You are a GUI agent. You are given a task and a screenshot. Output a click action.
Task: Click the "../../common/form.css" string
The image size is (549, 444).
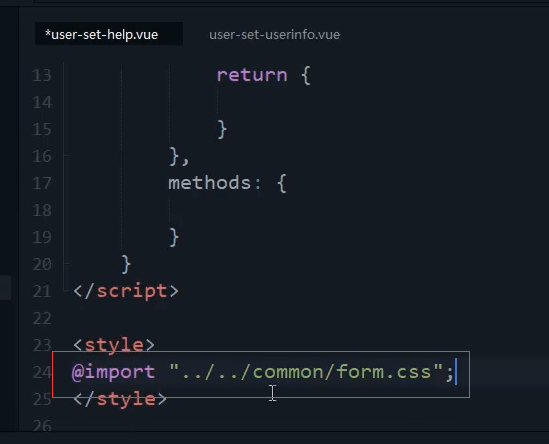(306, 372)
